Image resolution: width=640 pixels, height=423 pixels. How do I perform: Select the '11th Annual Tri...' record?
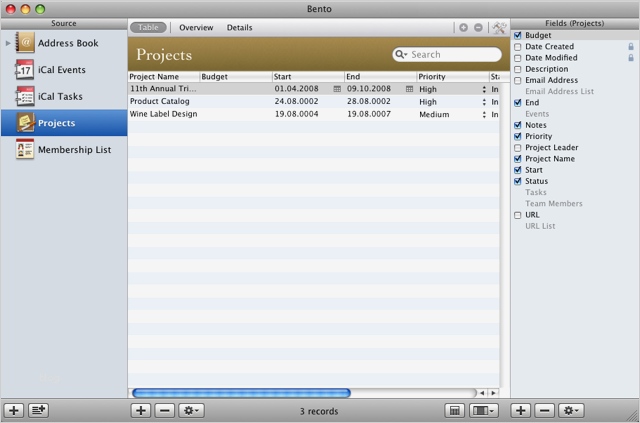click(313, 89)
